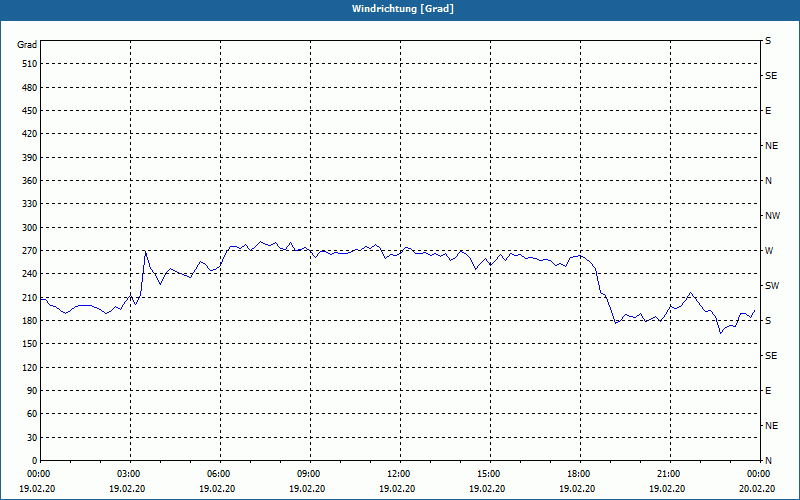The image size is (800, 500).
Task: Click the 19.02.20 date under 12:00
Action: pyautogui.click(x=397, y=489)
